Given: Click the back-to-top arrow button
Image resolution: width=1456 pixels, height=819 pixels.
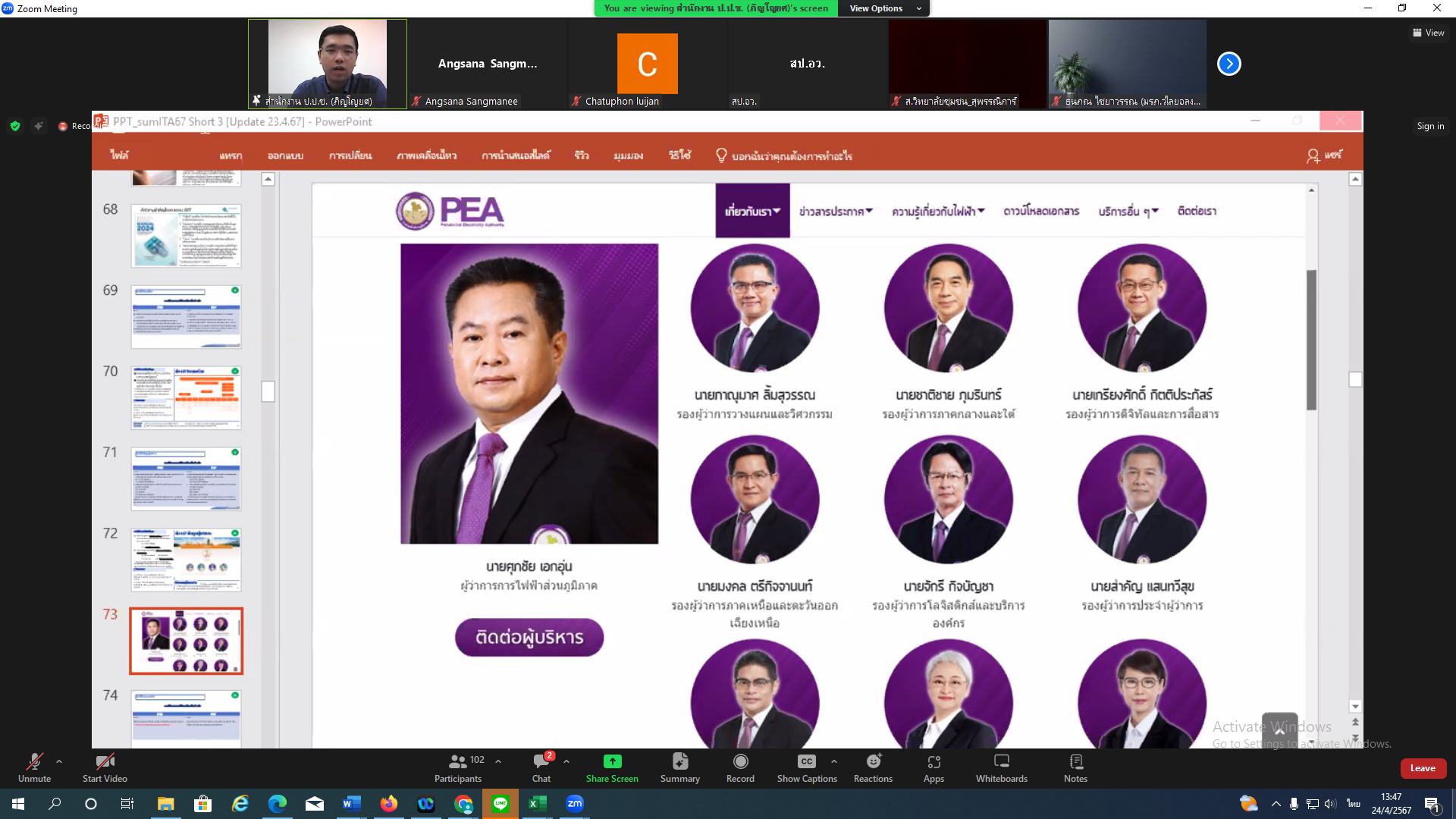Looking at the screenshot, I should tap(1279, 730).
